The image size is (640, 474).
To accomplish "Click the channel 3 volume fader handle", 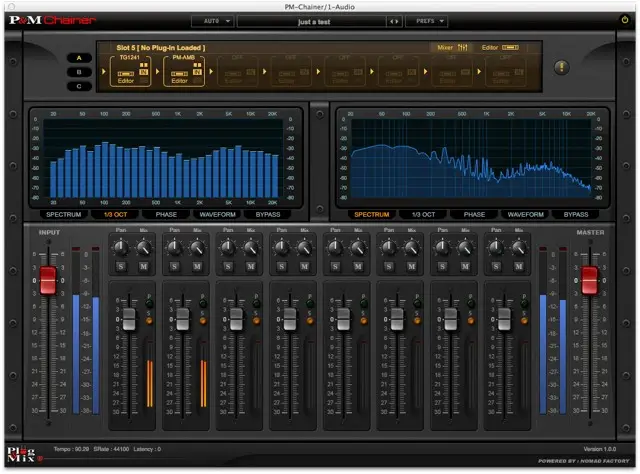I will (x=236, y=319).
